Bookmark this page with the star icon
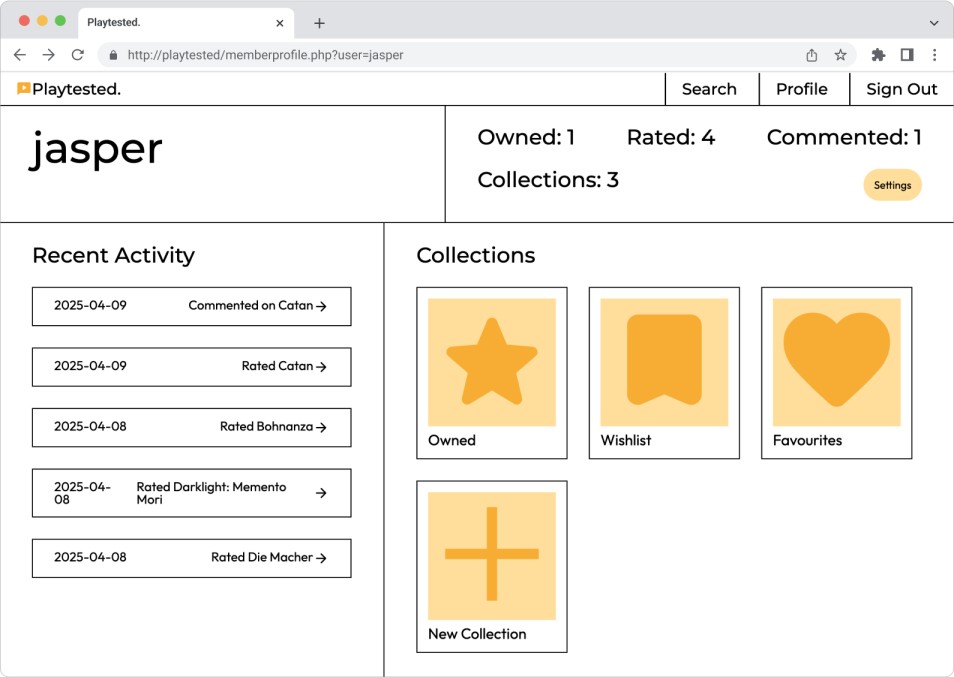This screenshot has width=954, height=677. pos(840,55)
